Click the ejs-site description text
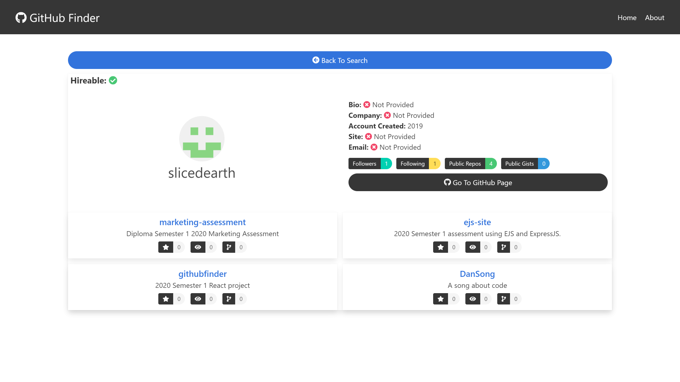The image size is (680, 382). coord(477,234)
